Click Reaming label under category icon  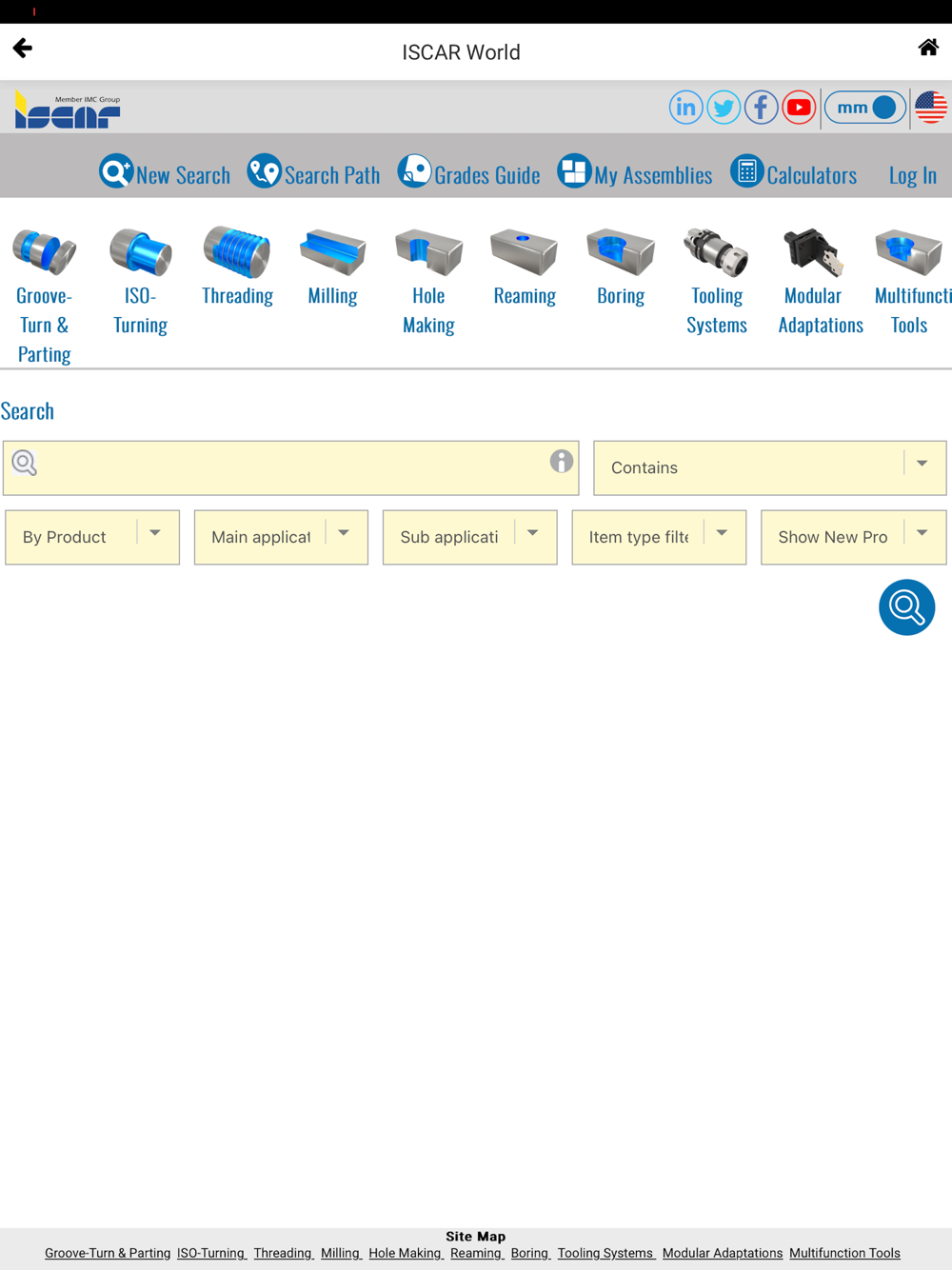(525, 295)
